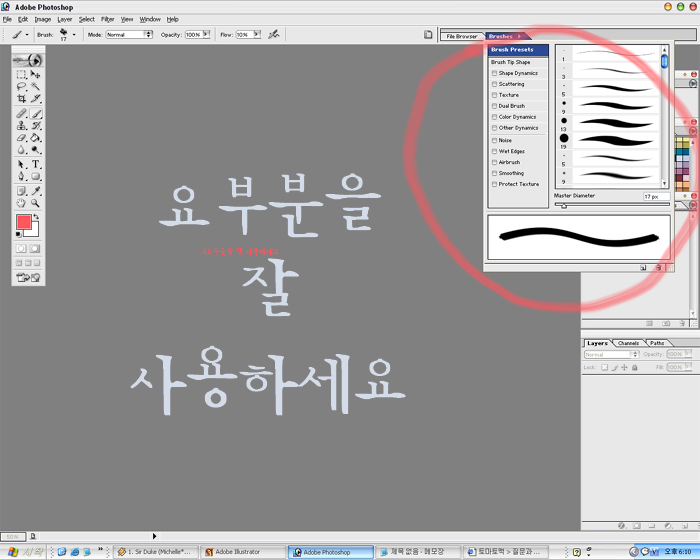Open the Brush preset picker arrow

(x=74, y=34)
